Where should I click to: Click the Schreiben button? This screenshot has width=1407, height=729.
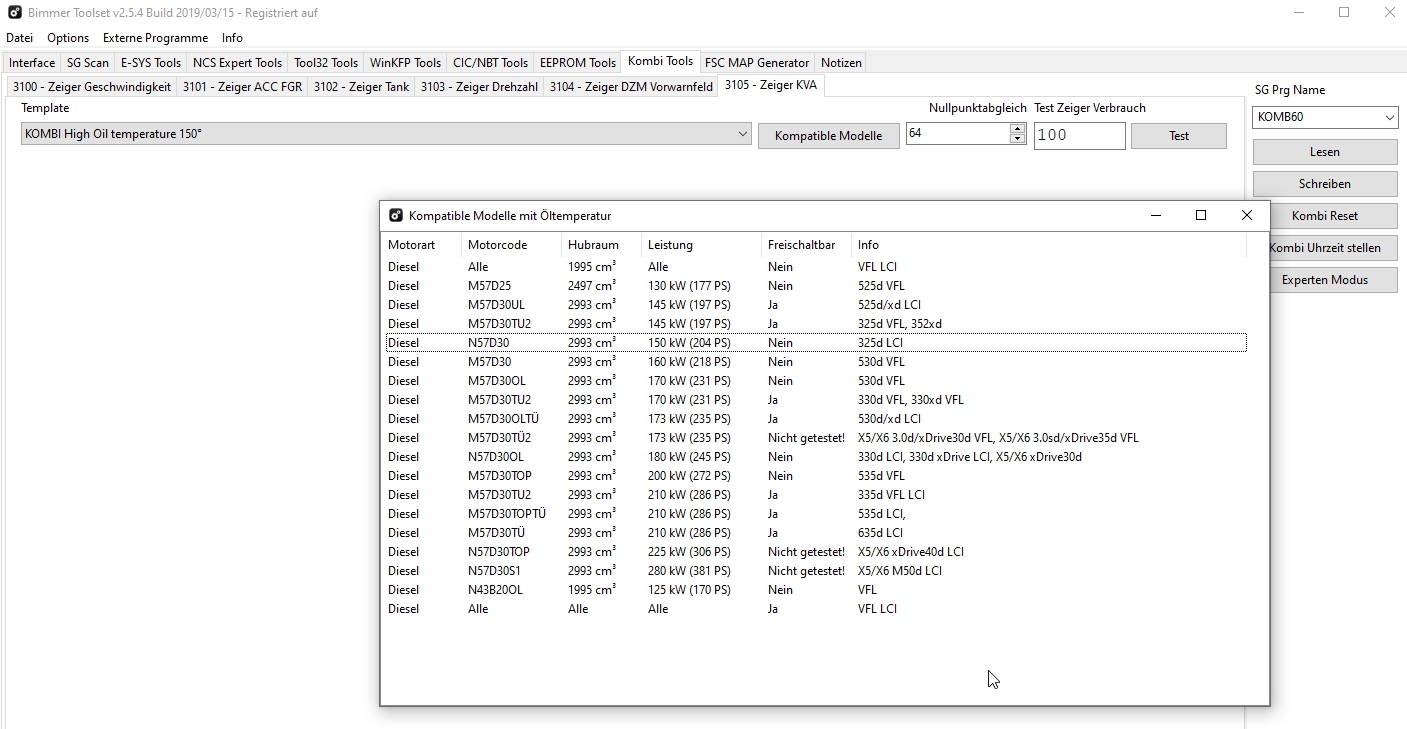tap(1325, 184)
